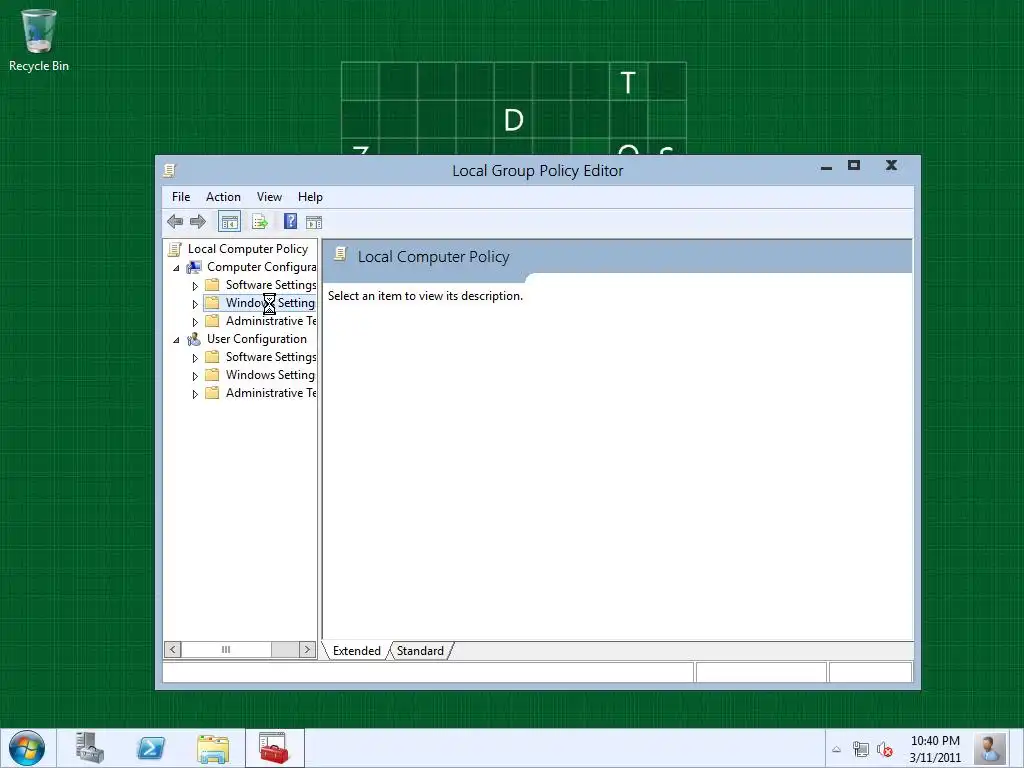Click the network tray icon
1024x768 pixels.
pos(861,750)
